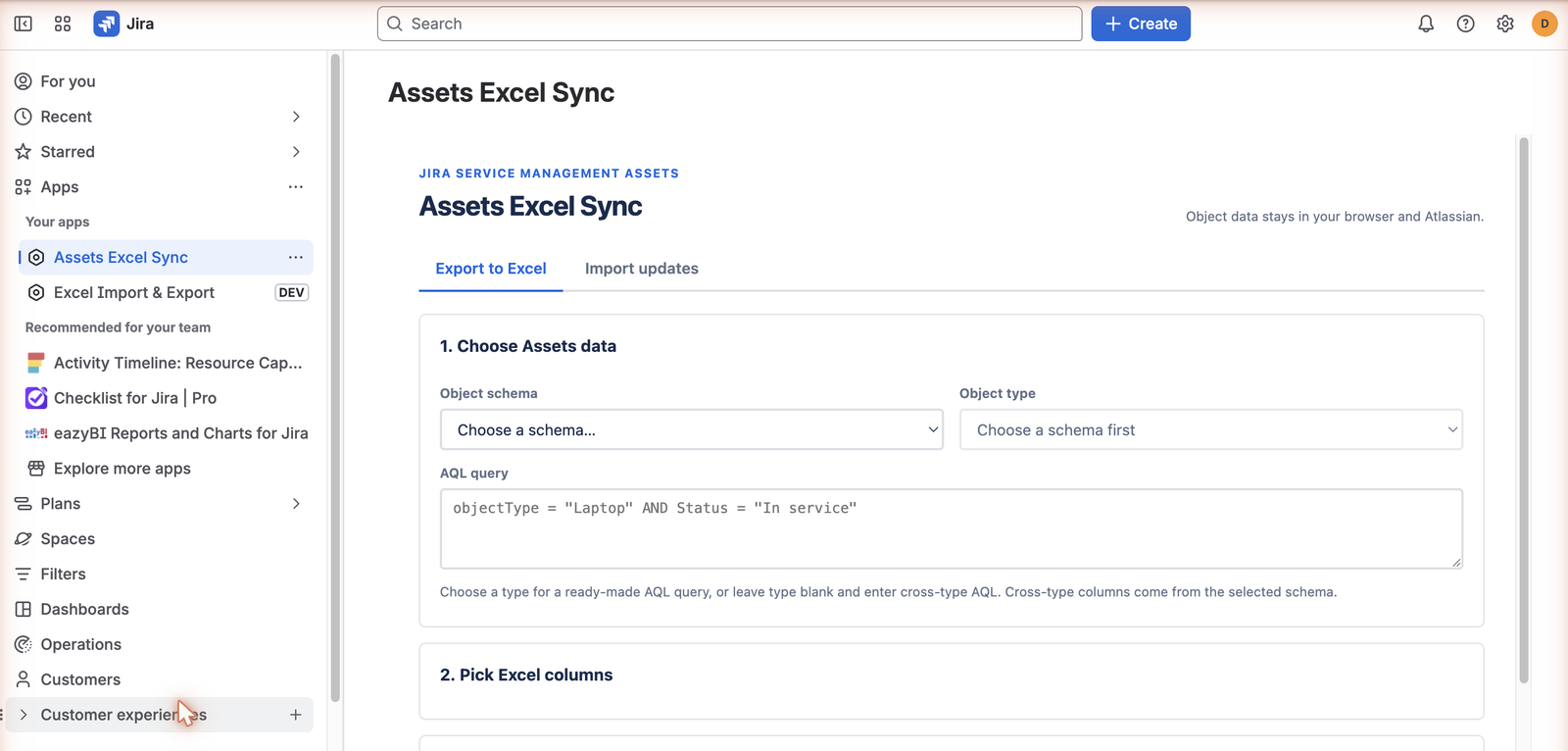
Task: Open Activity Timeline: Resource Cap... app
Action: 178,363
